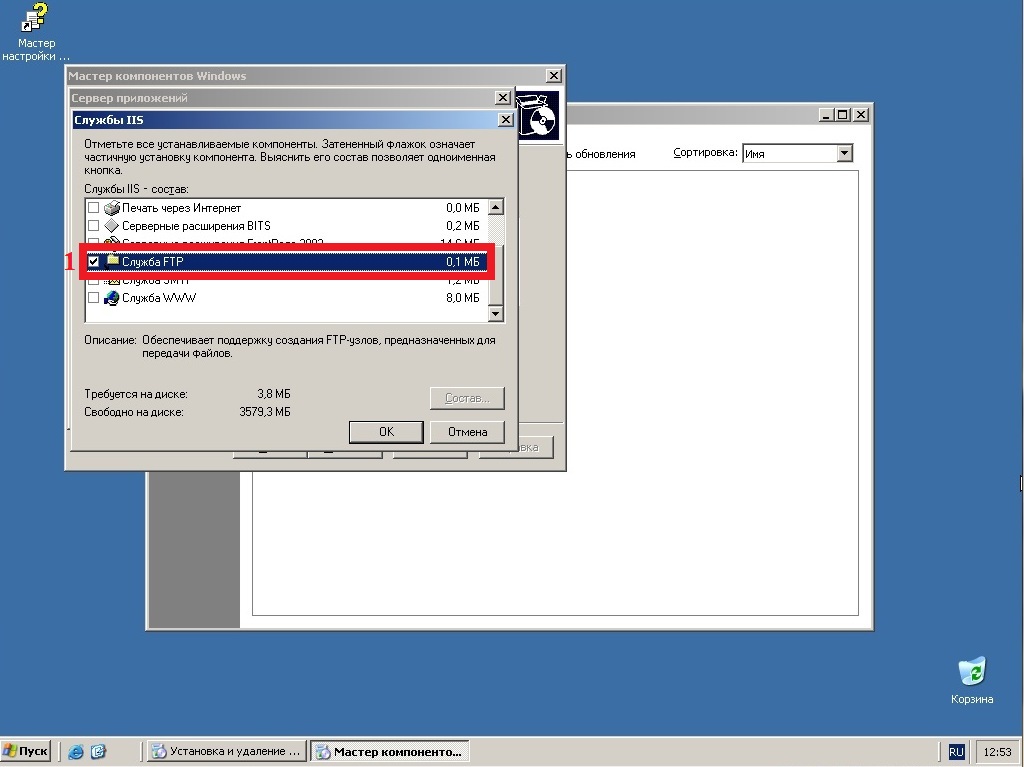The height and width of the screenshot is (767, 1024).
Task: Open the Корзина recycle bin icon
Action: tap(972, 681)
